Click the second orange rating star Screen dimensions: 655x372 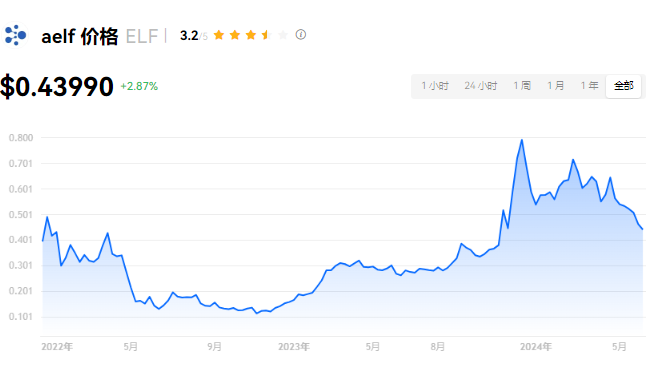(x=235, y=35)
